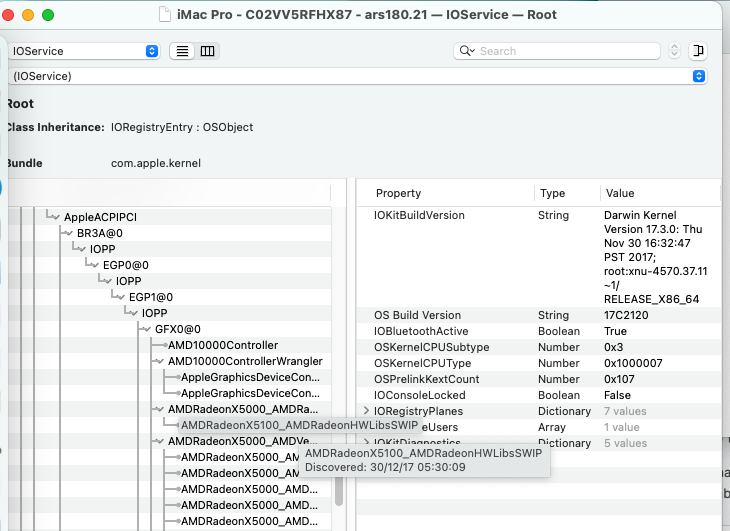Switch to outline list view
This screenshot has height=531, width=730.
pyautogui.click(x=182, y=51)
